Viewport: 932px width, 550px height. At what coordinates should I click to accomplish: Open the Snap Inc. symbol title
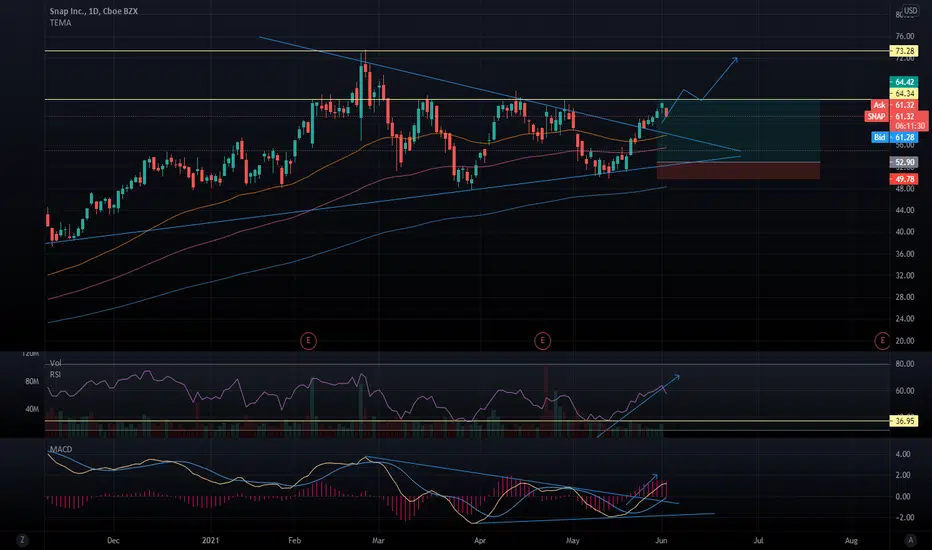coord(93,11)
